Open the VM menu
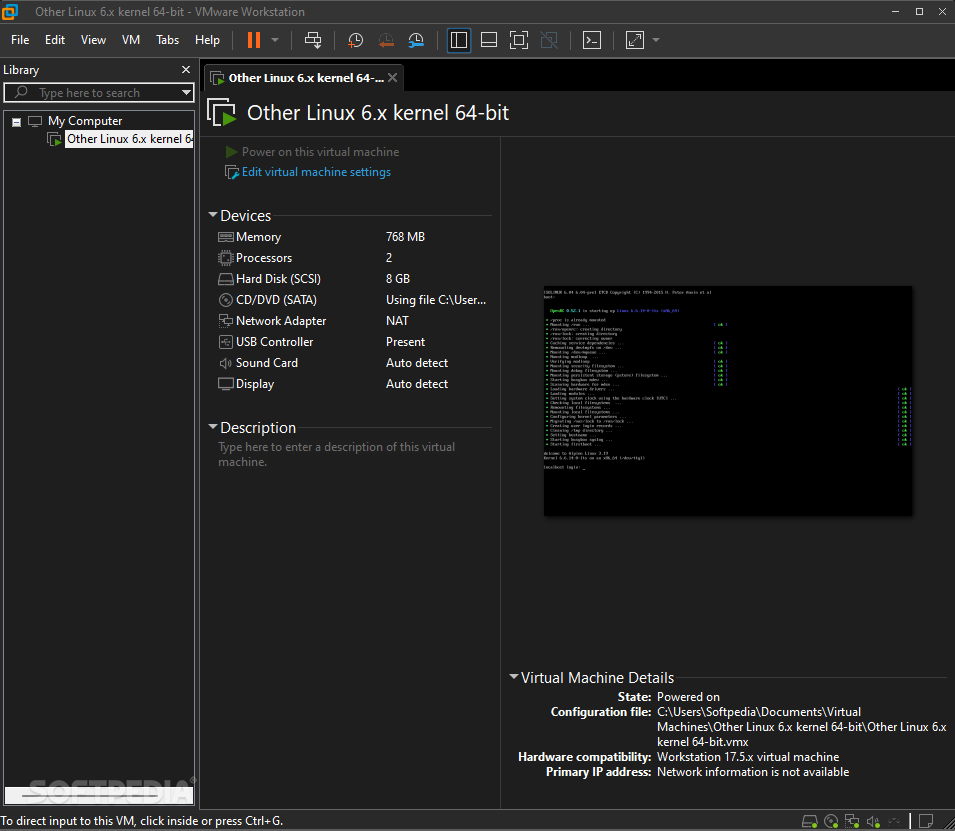 [x=131, y=40]
